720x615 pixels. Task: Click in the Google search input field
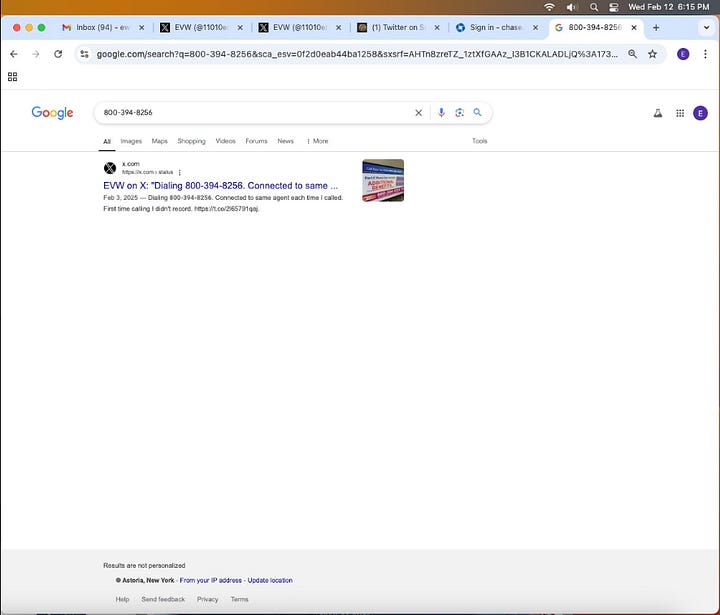click(255, 113)
